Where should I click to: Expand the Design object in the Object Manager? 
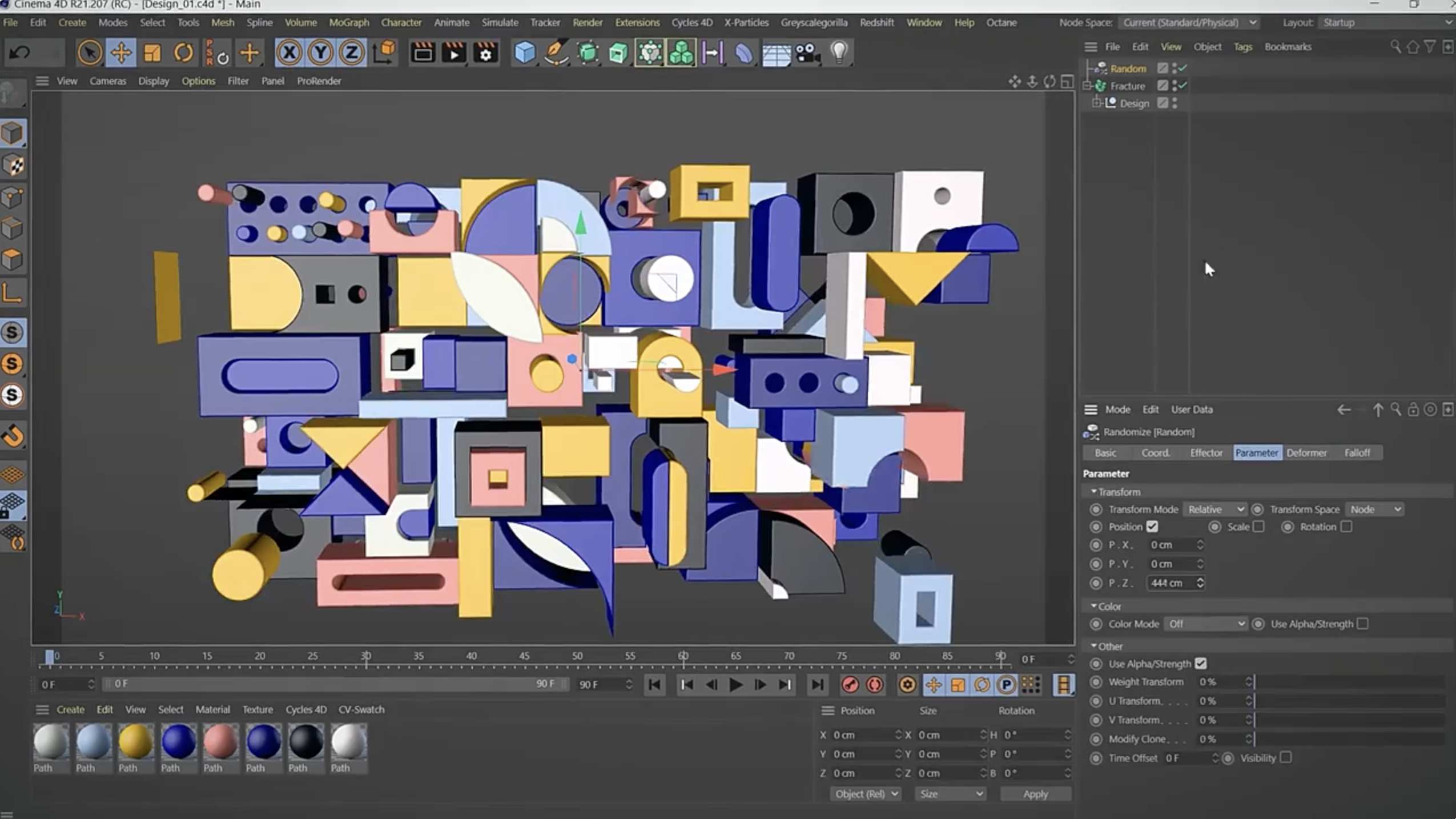pos(1096,103)
